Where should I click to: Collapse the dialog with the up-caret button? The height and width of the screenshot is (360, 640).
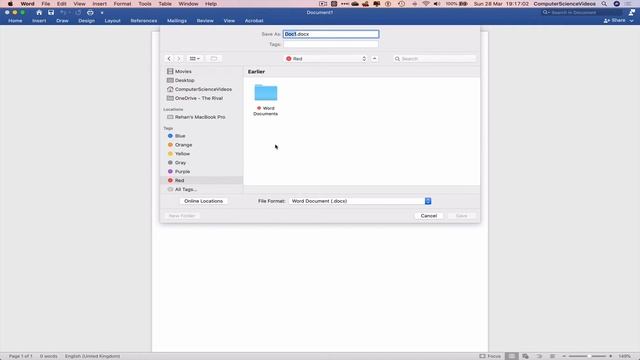click(374, 59)
